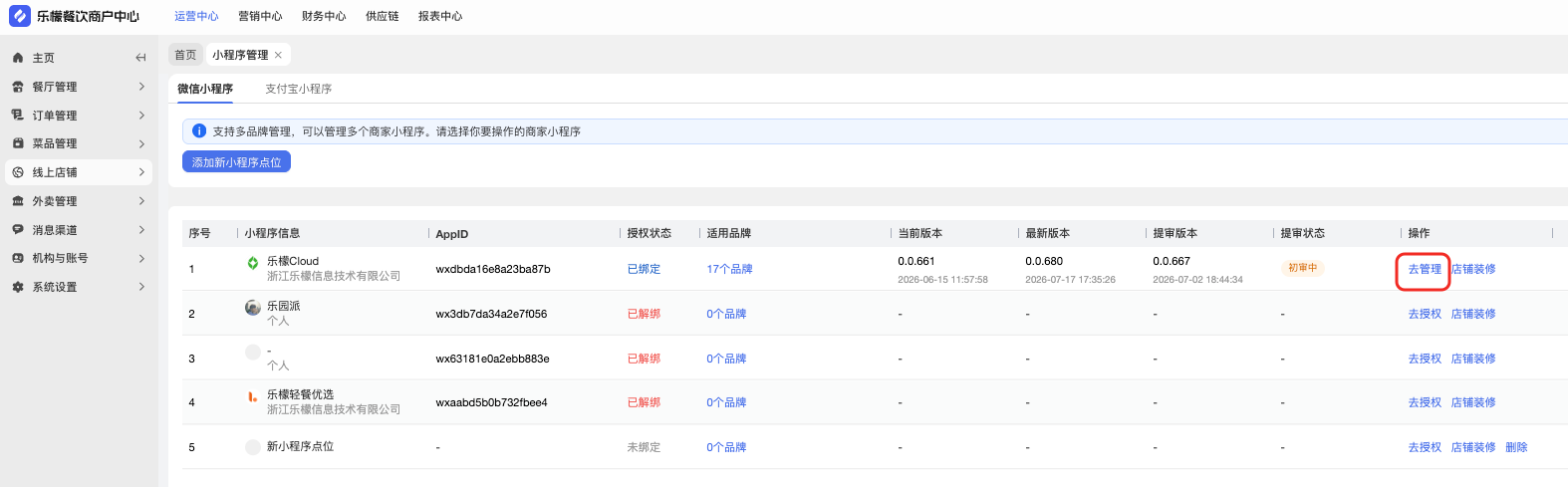Open the 主页 sidebar item
The height and width of the screenshot is (487, 1568).
79,58
